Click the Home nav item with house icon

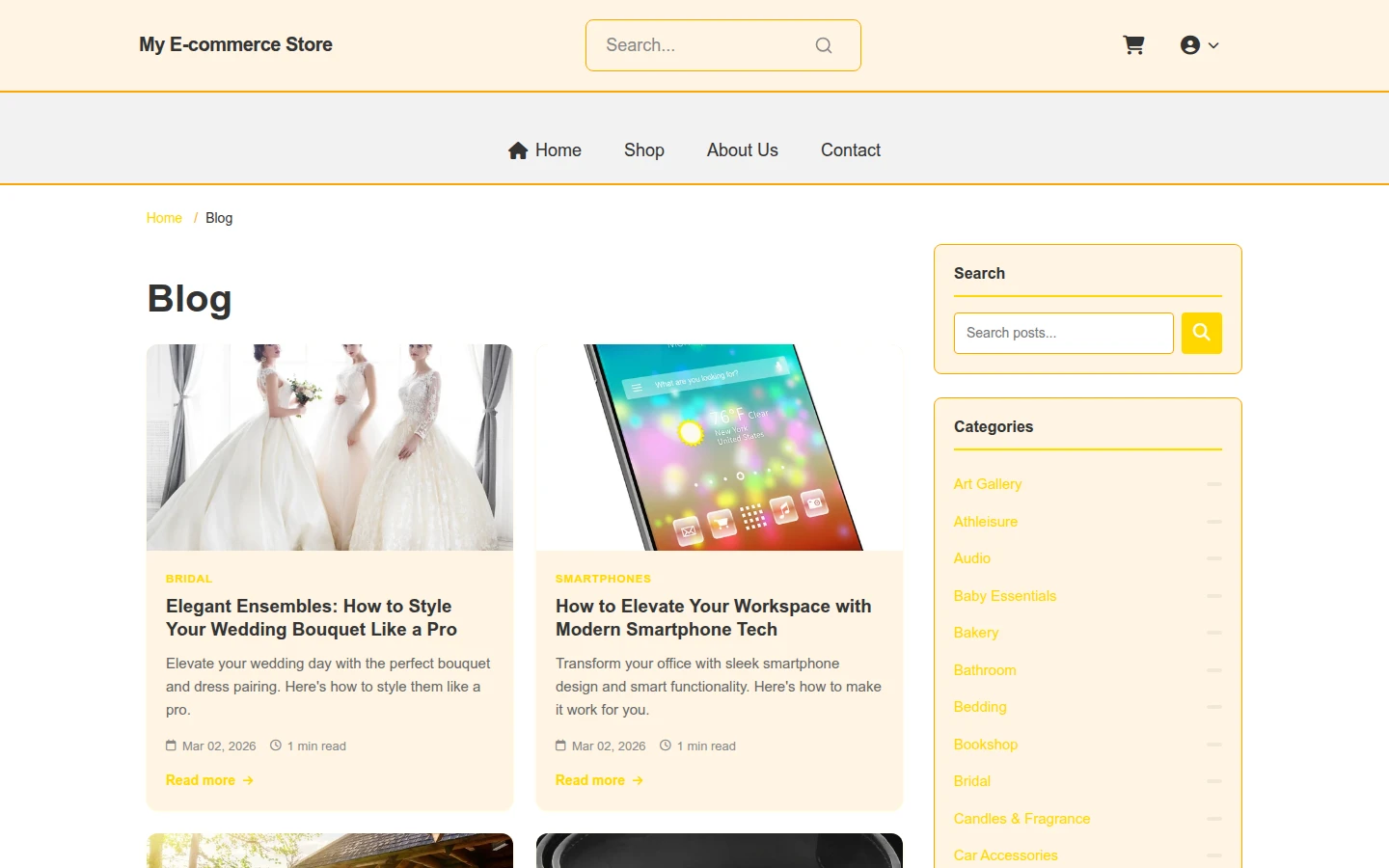tap(545, 150)
